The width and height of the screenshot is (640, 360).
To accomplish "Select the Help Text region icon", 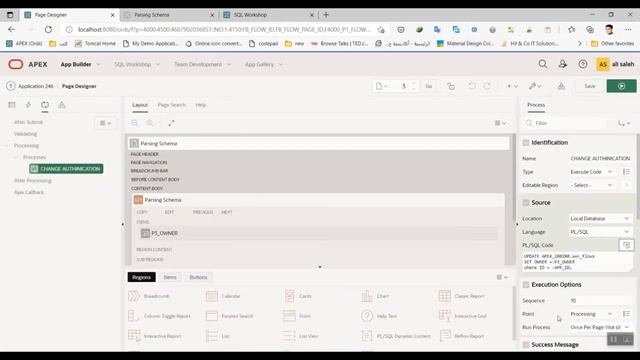I will 367,316.
